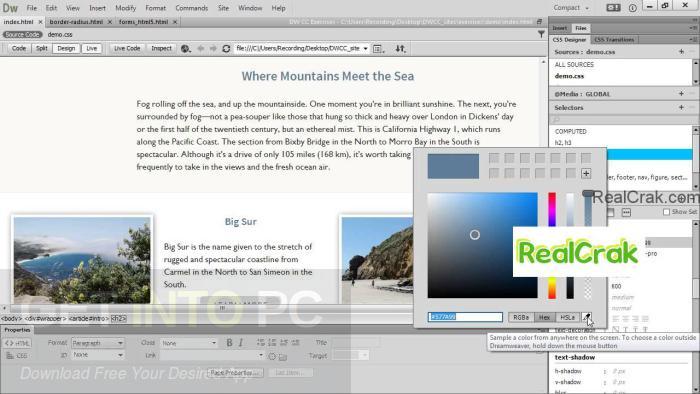
Task: Click the text outdent icon in Properties
Action: (284, 343)
